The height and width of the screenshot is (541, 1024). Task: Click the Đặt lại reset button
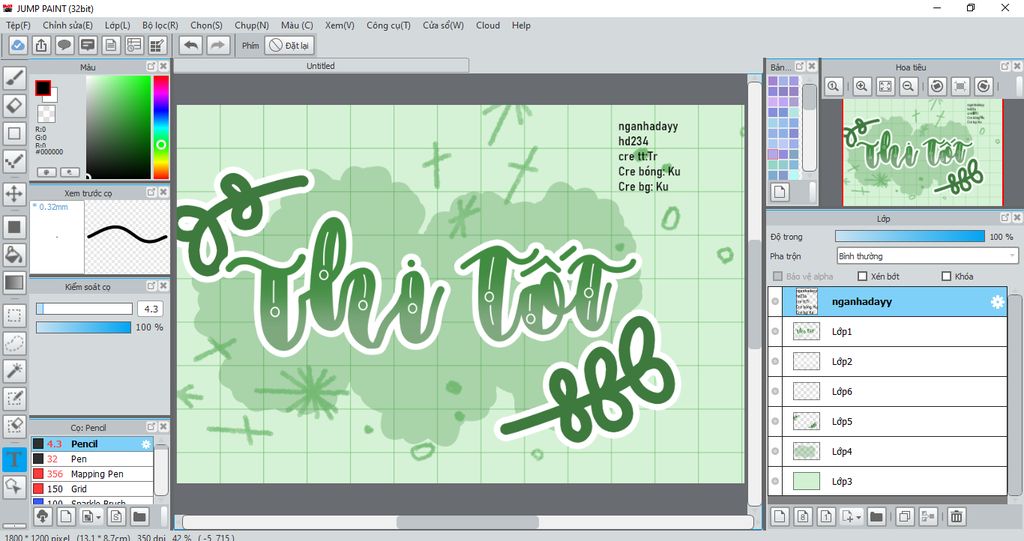(x=290, y=45)
